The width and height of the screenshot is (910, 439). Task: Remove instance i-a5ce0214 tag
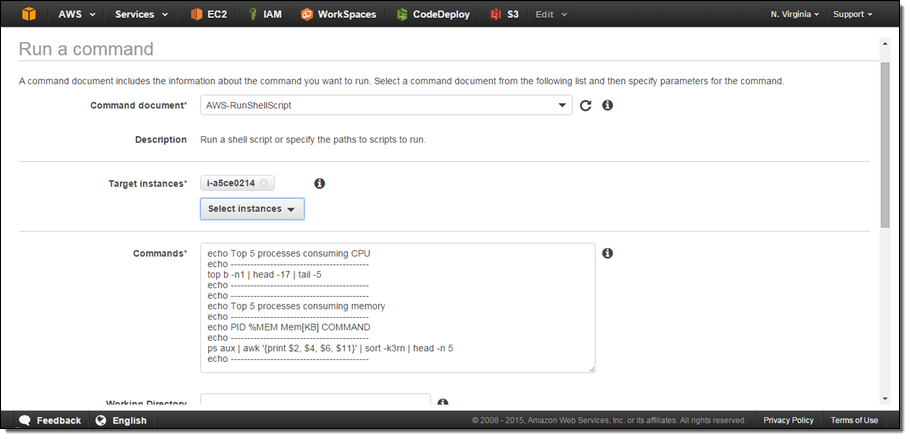263,183
